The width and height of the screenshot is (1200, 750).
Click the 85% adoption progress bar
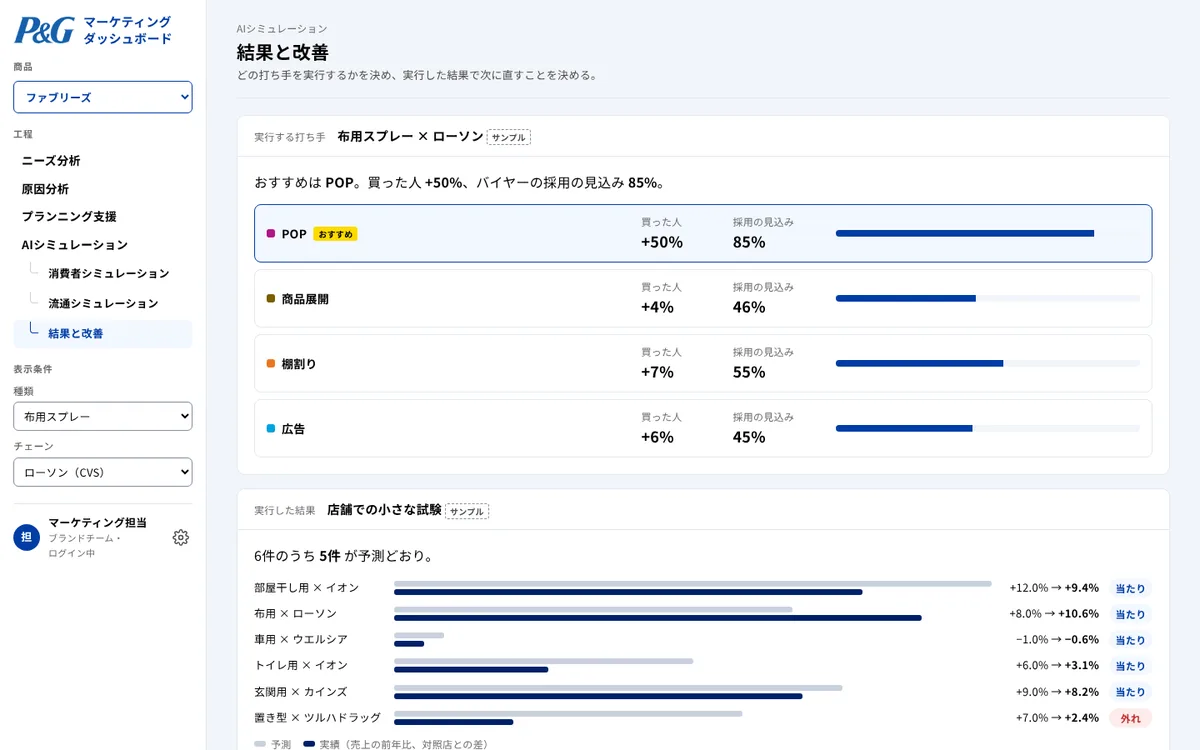(x=987, y=233)
